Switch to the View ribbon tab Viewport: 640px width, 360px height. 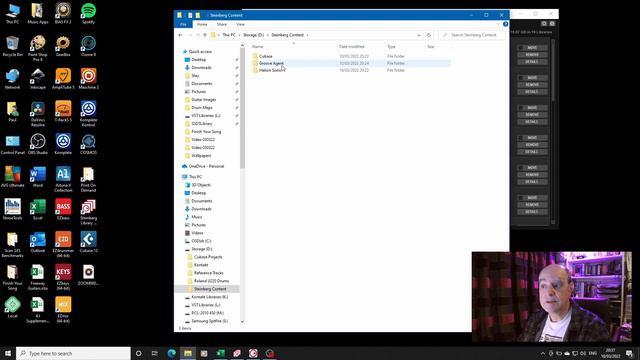[x=240, y=24]
